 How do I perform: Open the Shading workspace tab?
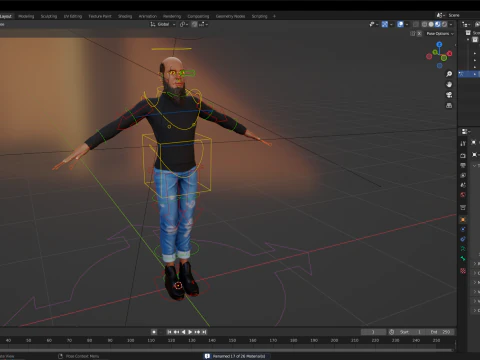[125, 16]
